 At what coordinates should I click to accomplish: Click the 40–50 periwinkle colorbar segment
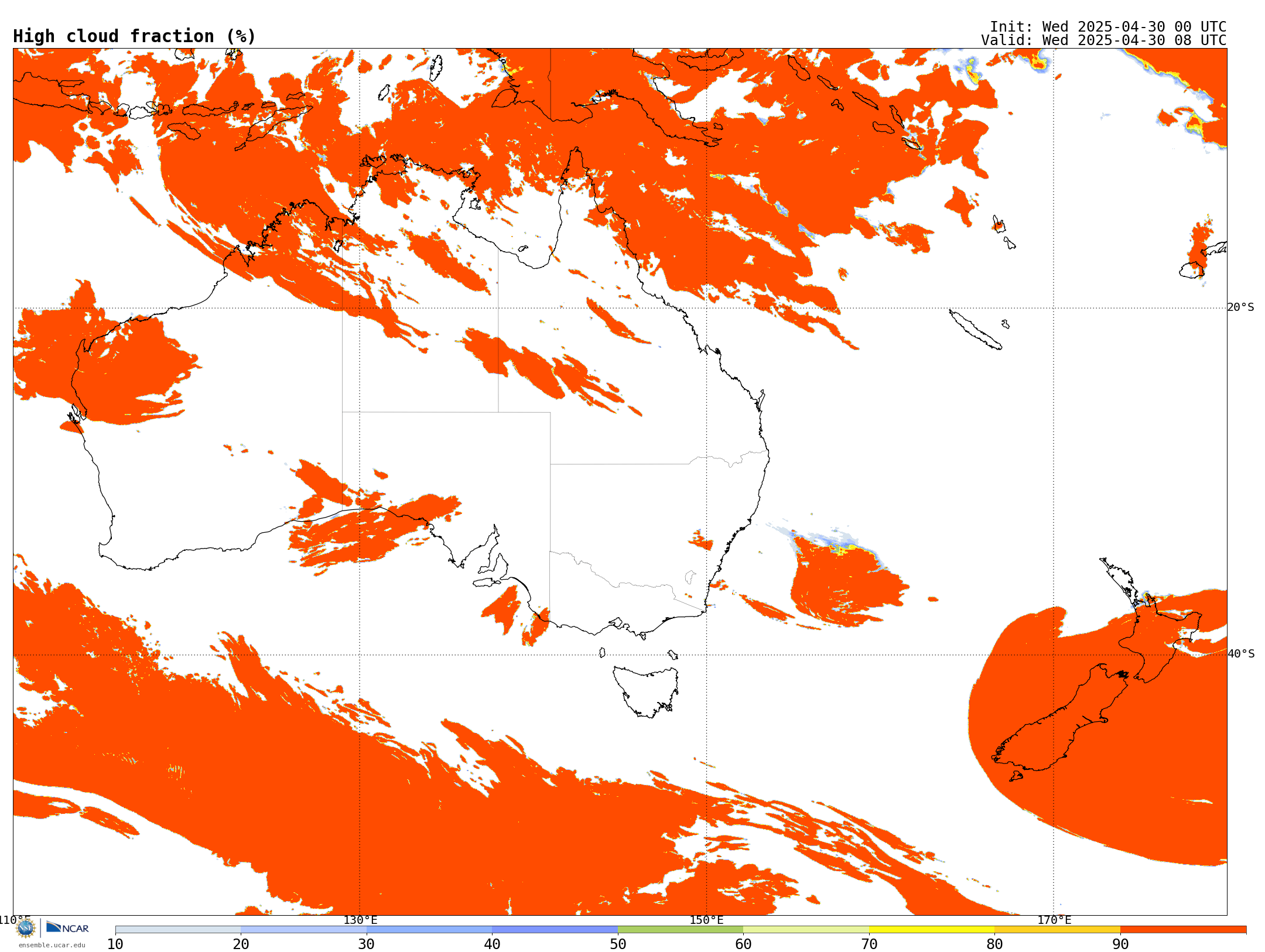coord(555,930)
